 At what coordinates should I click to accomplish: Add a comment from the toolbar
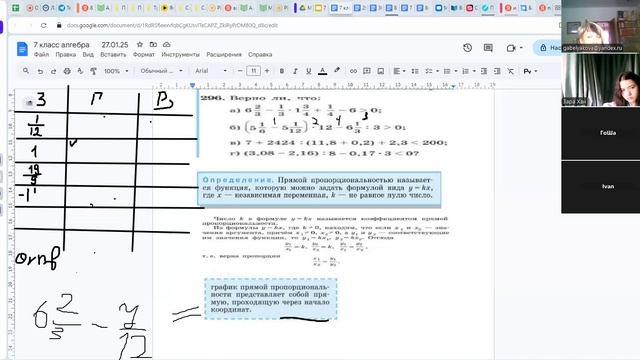pos(367,71)
